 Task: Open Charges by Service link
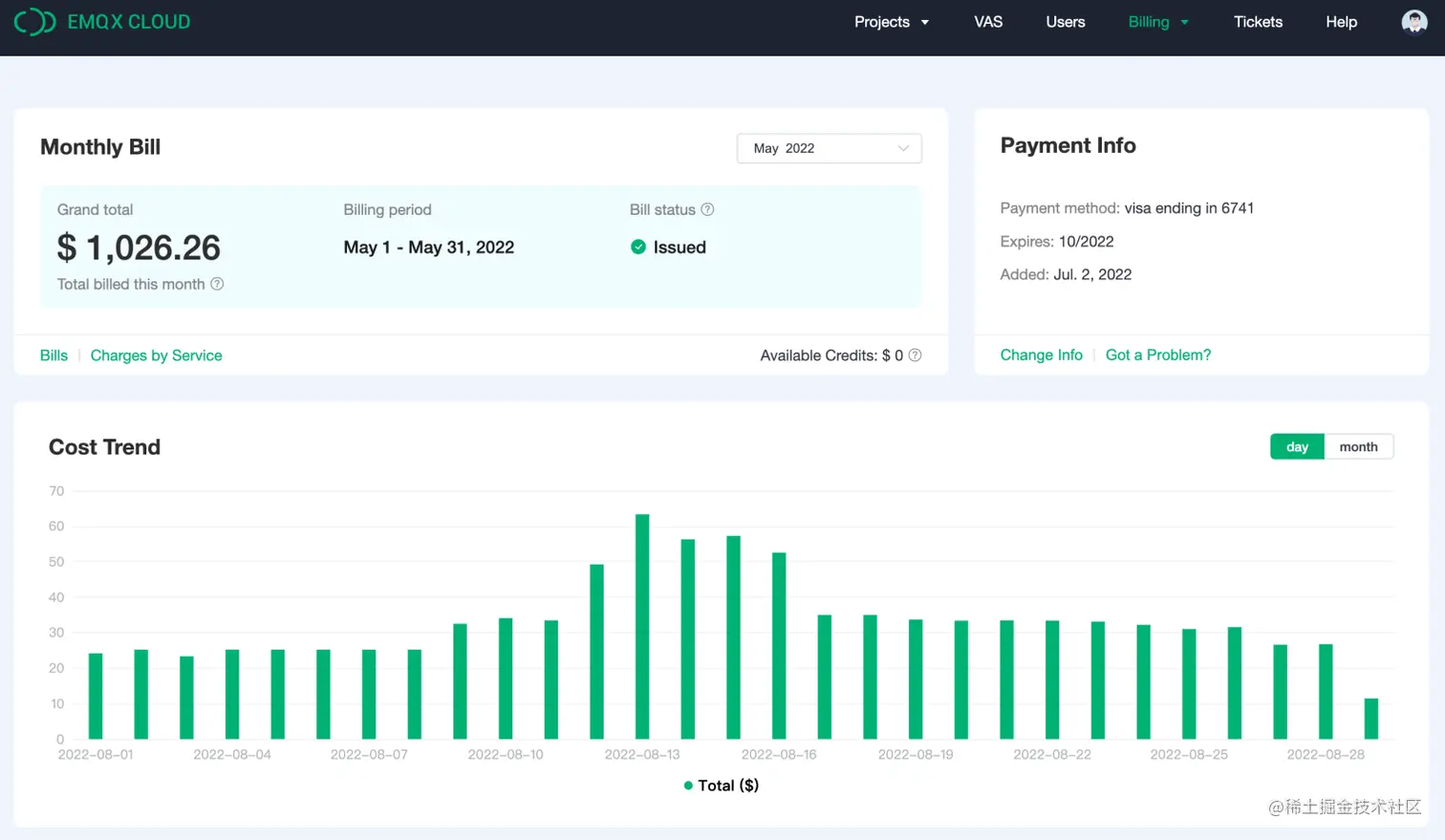pos(156,355)
